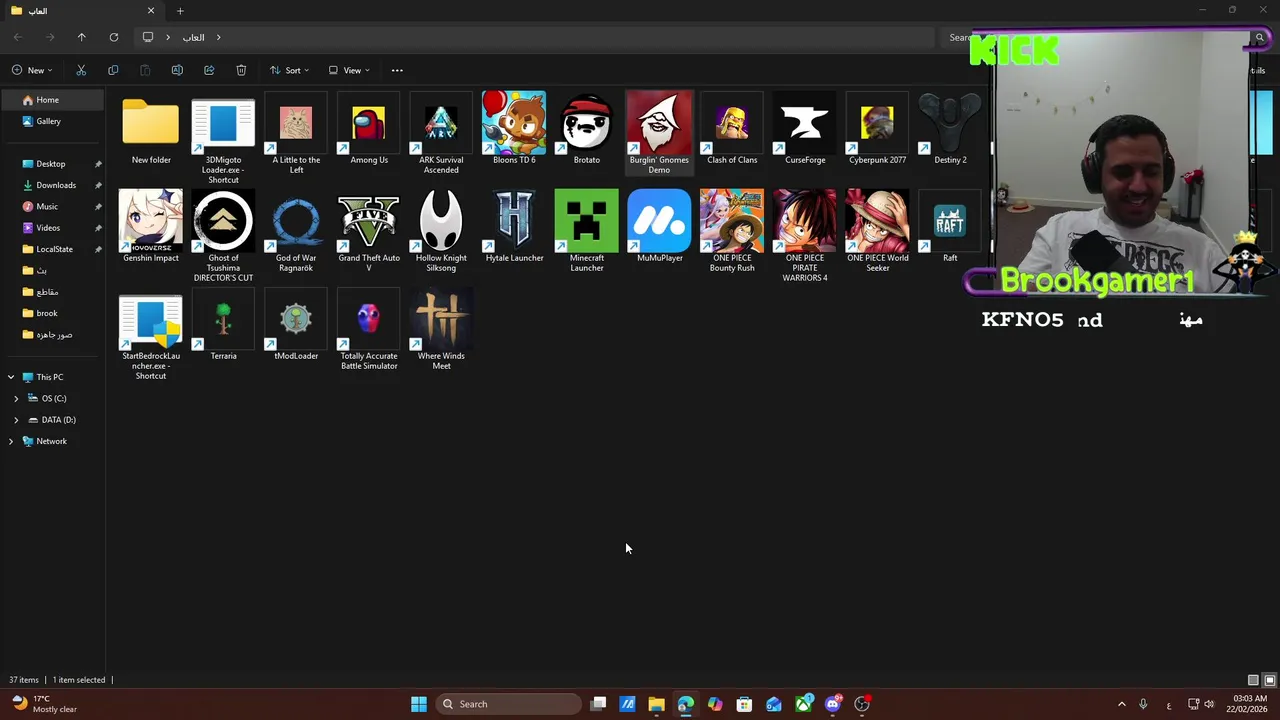The image size is (1280, 720).
Task: Select the CurseForge shortcut
Action: coord(805,128)
